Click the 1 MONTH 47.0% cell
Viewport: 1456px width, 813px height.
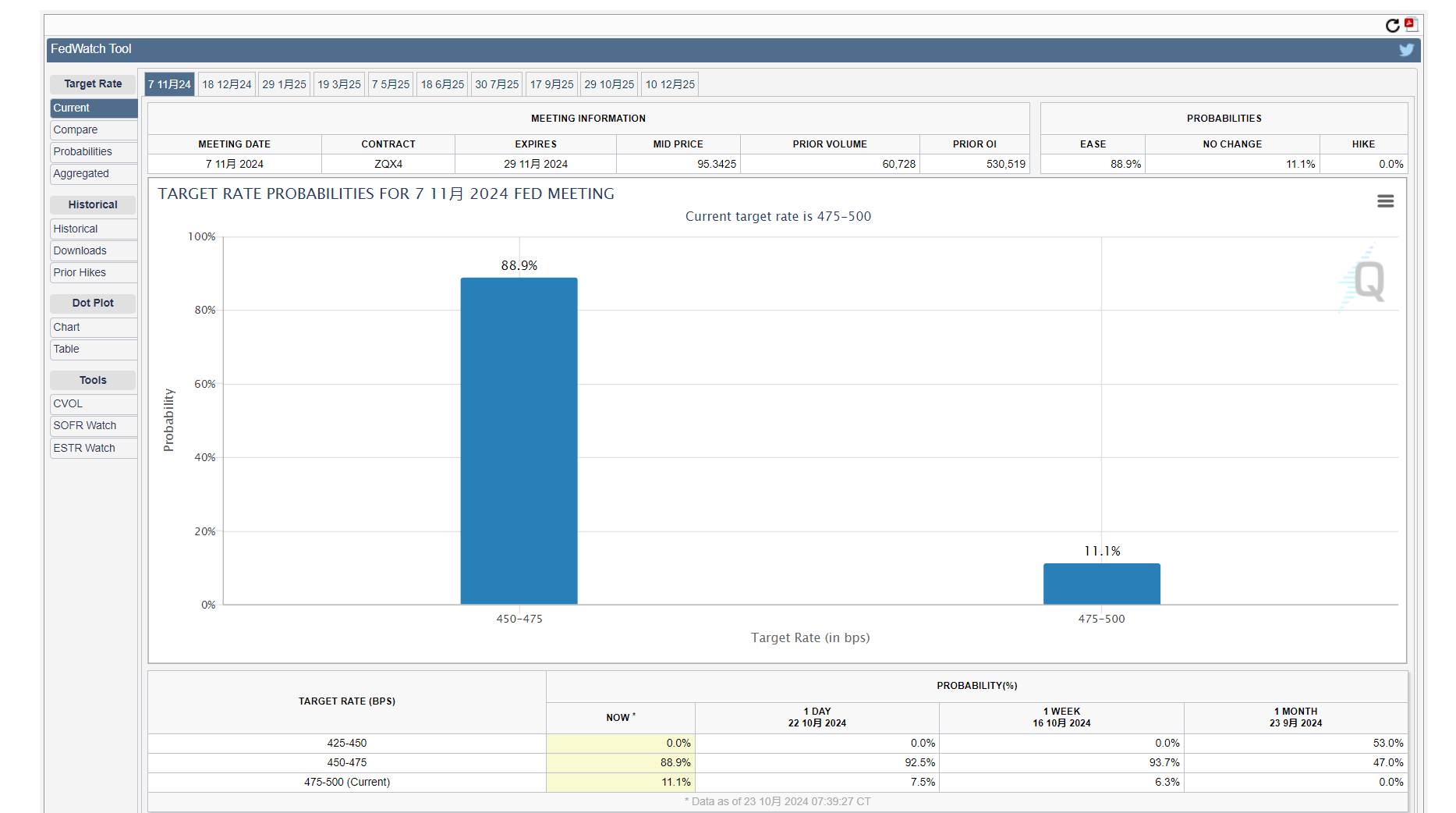1296,763
